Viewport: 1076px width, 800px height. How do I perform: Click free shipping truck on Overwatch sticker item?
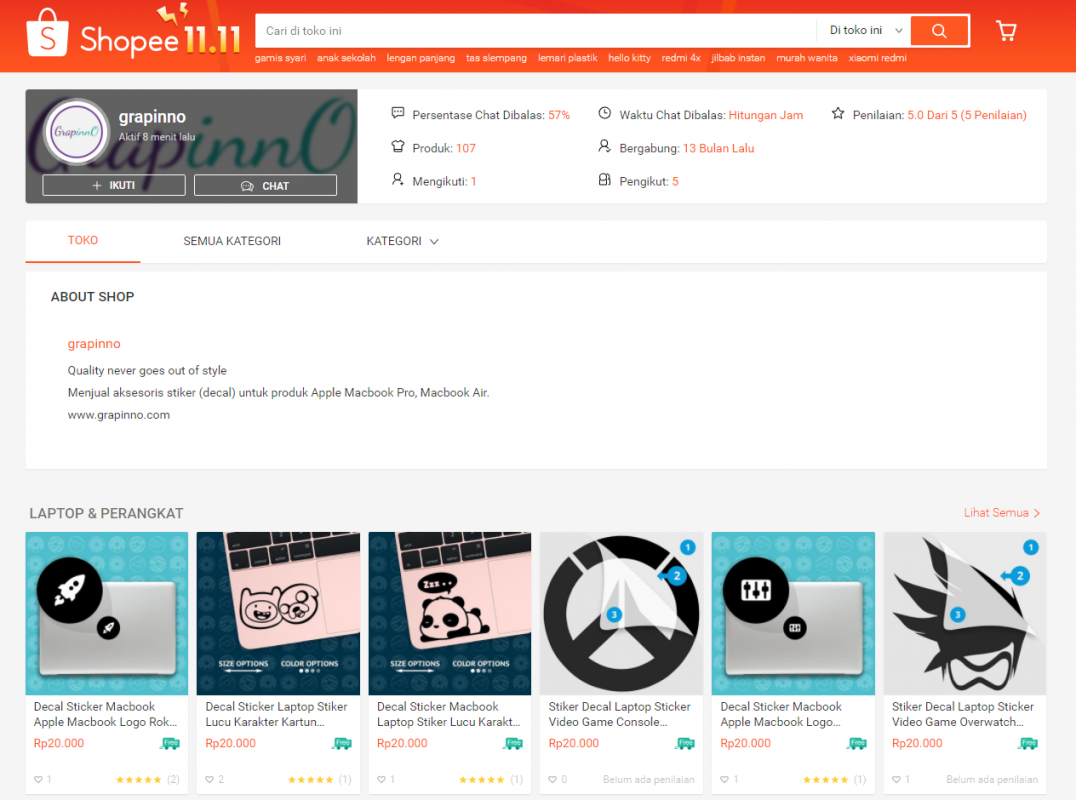coord(1029,744)
